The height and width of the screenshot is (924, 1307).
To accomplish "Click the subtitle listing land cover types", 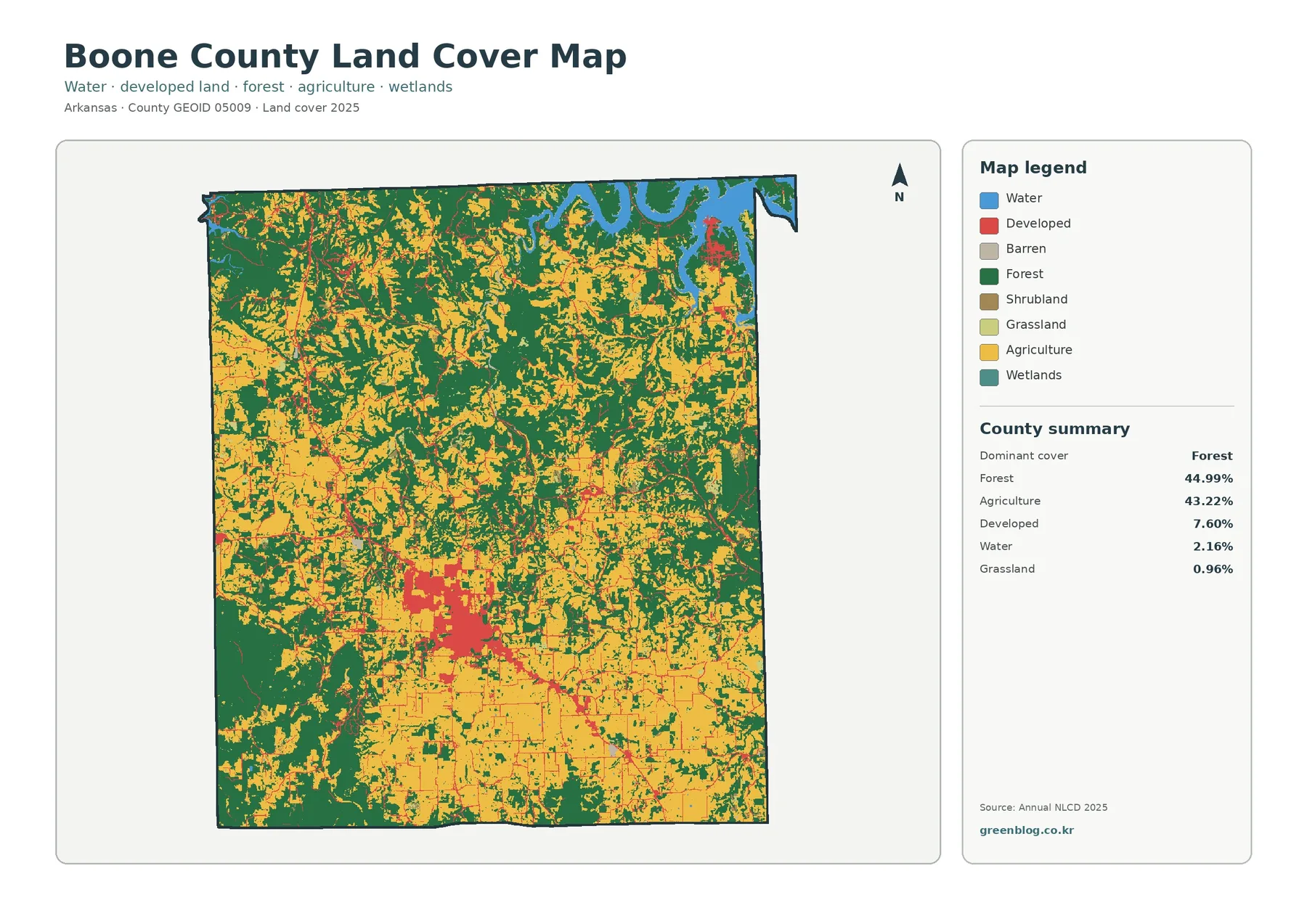I will pyautogui.click(x=258, y=86).
